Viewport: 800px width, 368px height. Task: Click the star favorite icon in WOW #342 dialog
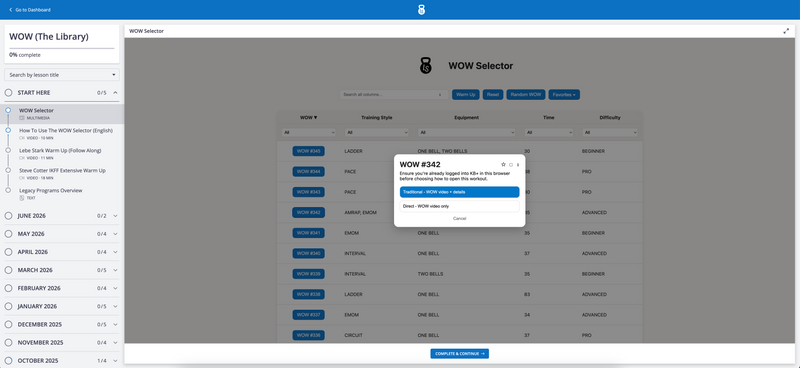(x=503, y=164)
